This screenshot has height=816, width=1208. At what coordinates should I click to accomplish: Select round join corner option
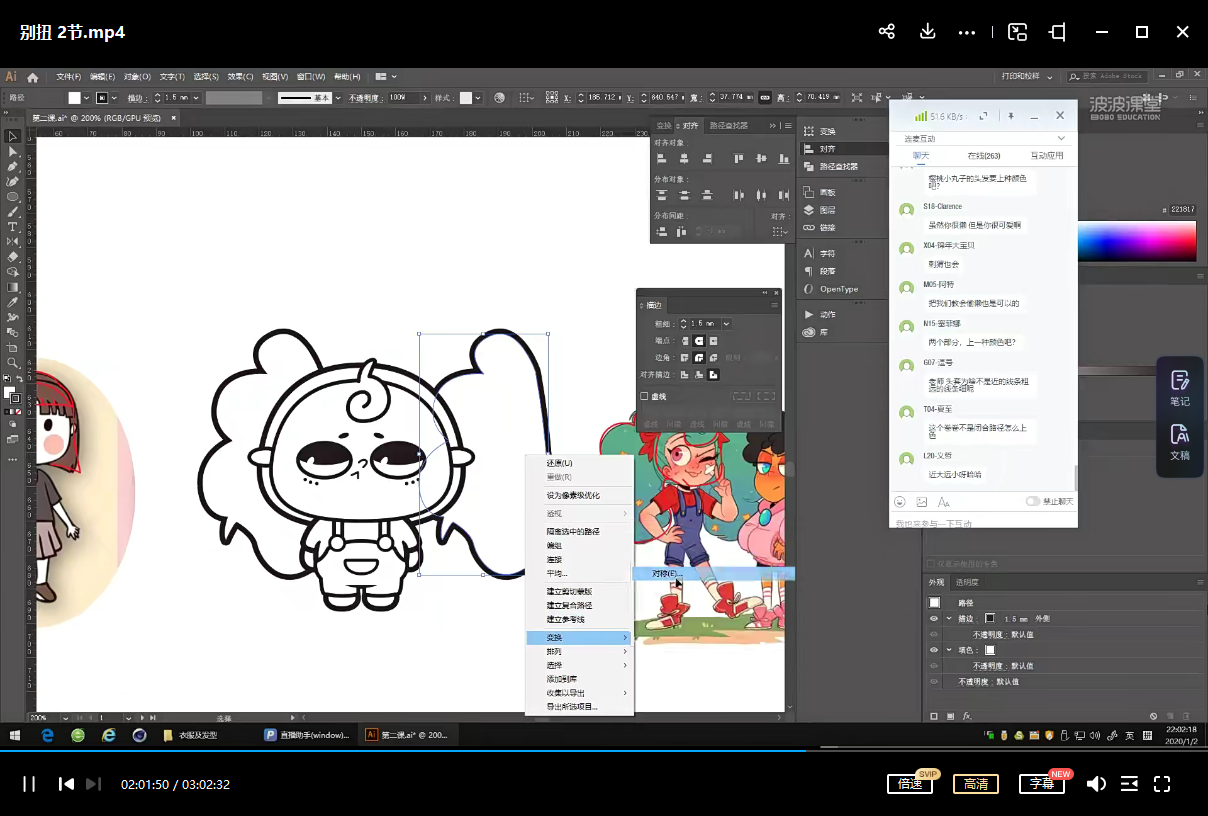(x=699, y=357)
